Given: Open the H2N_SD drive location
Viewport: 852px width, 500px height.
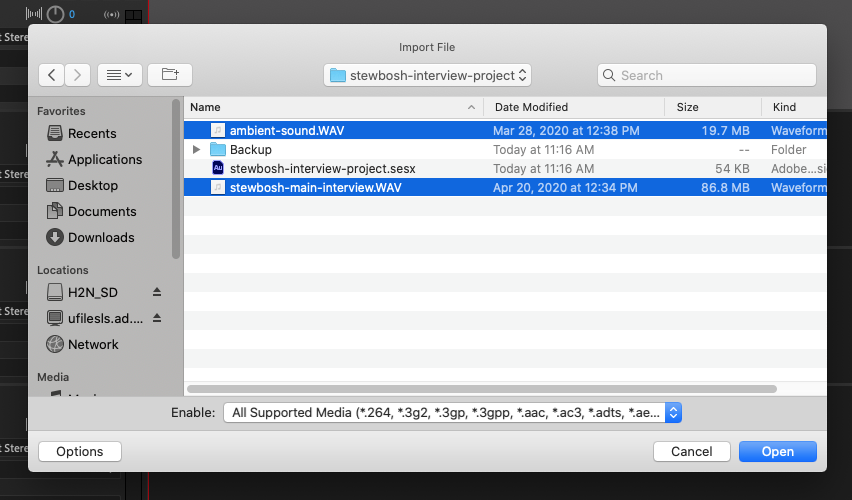Looking at the screenshot, I should point(92,292).
